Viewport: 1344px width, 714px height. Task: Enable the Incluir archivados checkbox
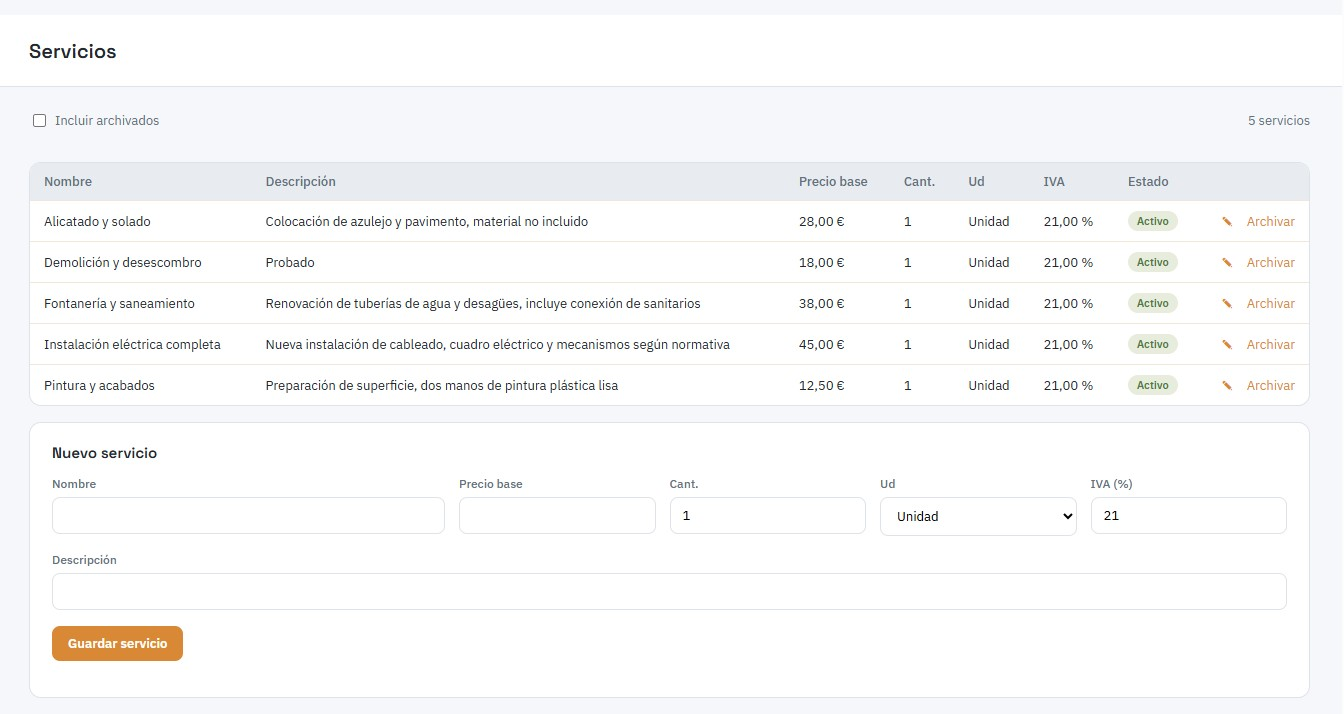tap(40, 121)
